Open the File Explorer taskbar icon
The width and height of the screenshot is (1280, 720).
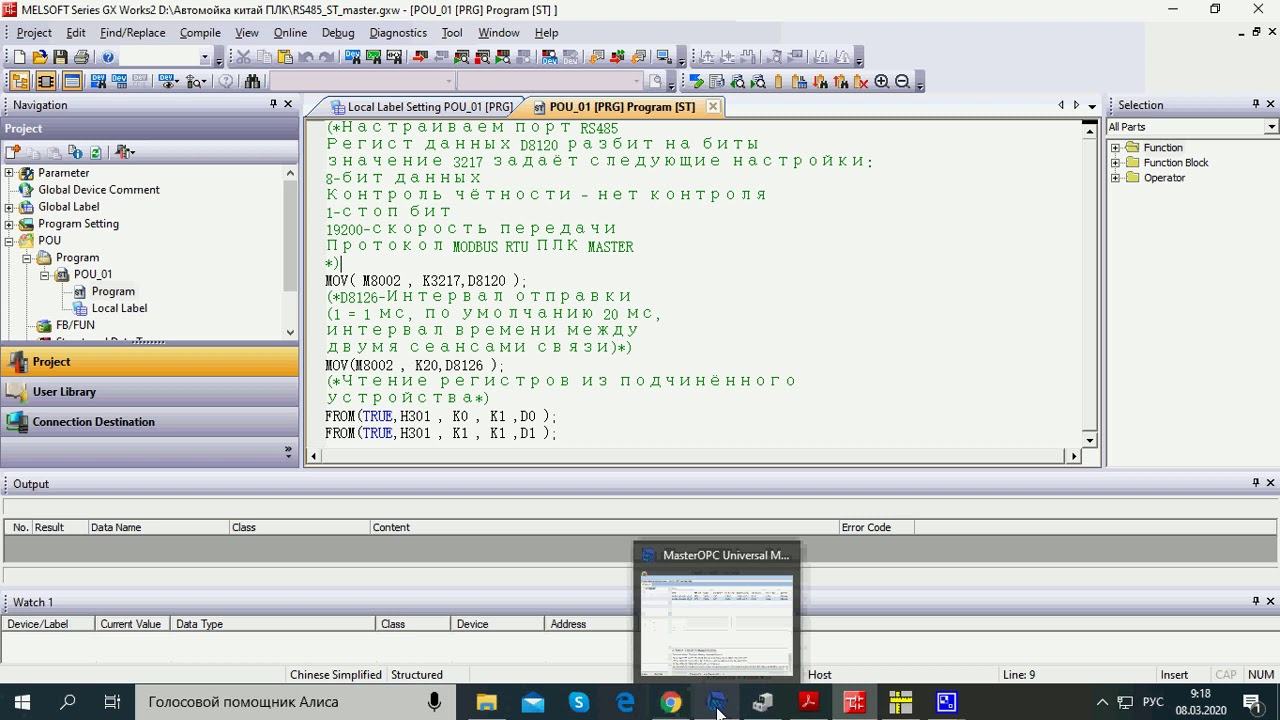(487, 702)
